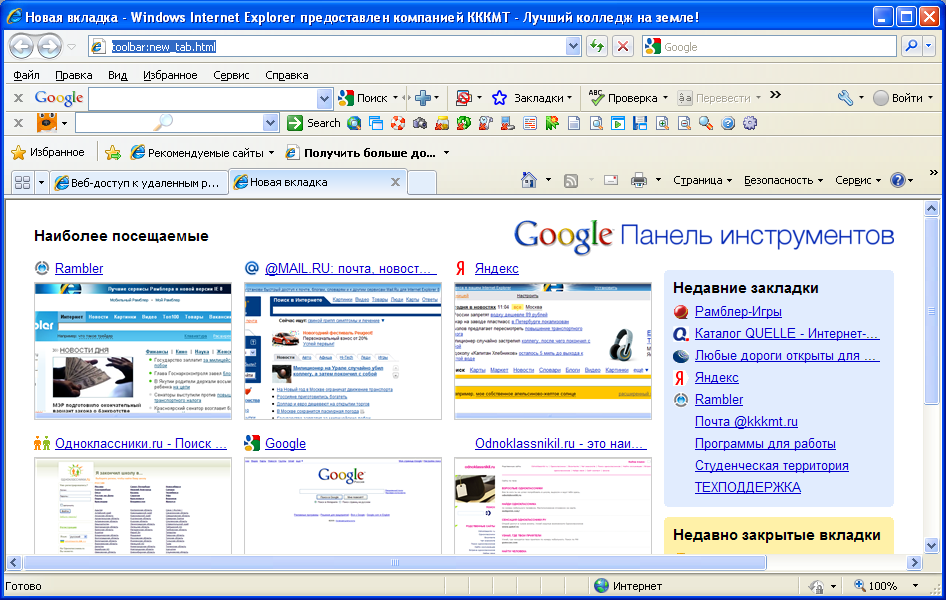Go forward with the Forward arrow button
946x600 pixels.
pos(49,46)
